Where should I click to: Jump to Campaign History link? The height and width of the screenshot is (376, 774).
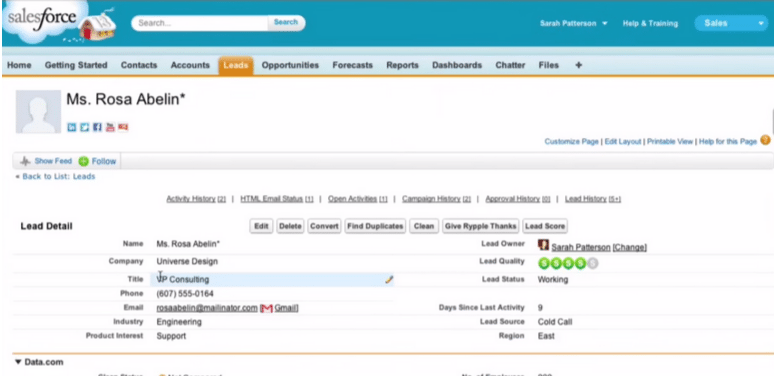point(436,199)
